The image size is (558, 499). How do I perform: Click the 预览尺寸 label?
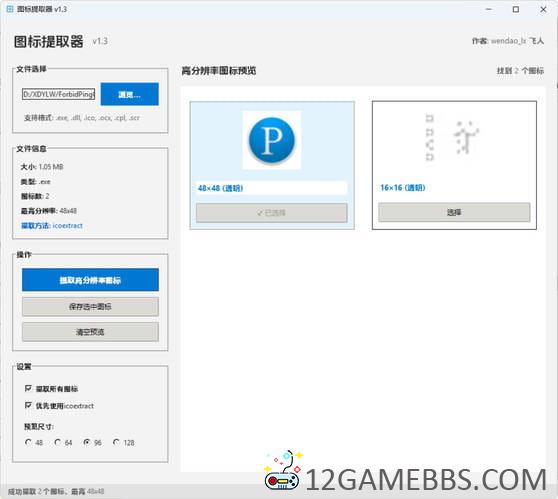pyautogui.click(x=39, y=426)
